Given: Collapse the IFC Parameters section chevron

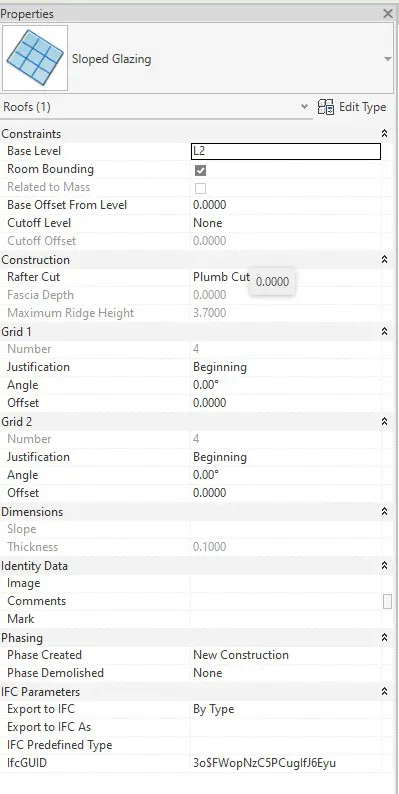Looking at the screenshot, I should 384,691.
